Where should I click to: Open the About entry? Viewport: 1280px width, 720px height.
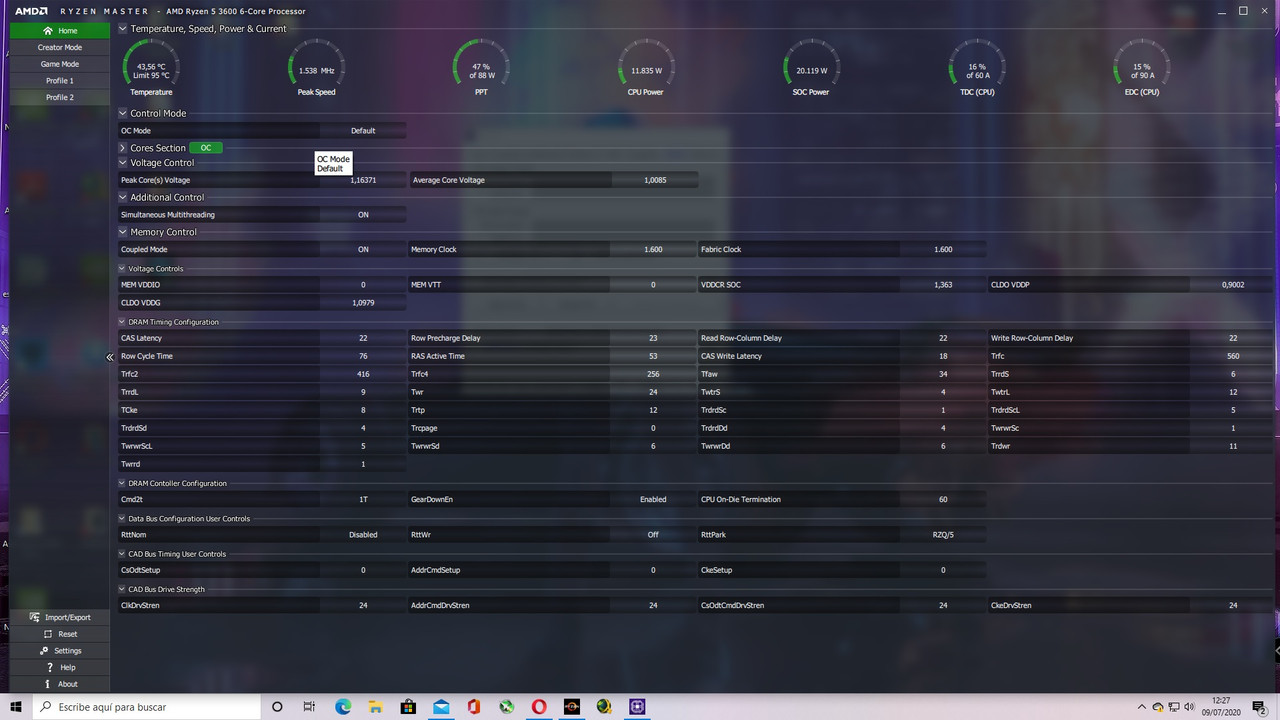[x=60, y=684]
